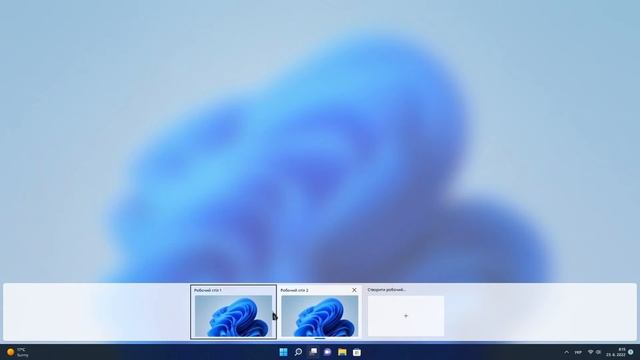
Task: Open volume speaker control in tray
Action: pos(598,352)
